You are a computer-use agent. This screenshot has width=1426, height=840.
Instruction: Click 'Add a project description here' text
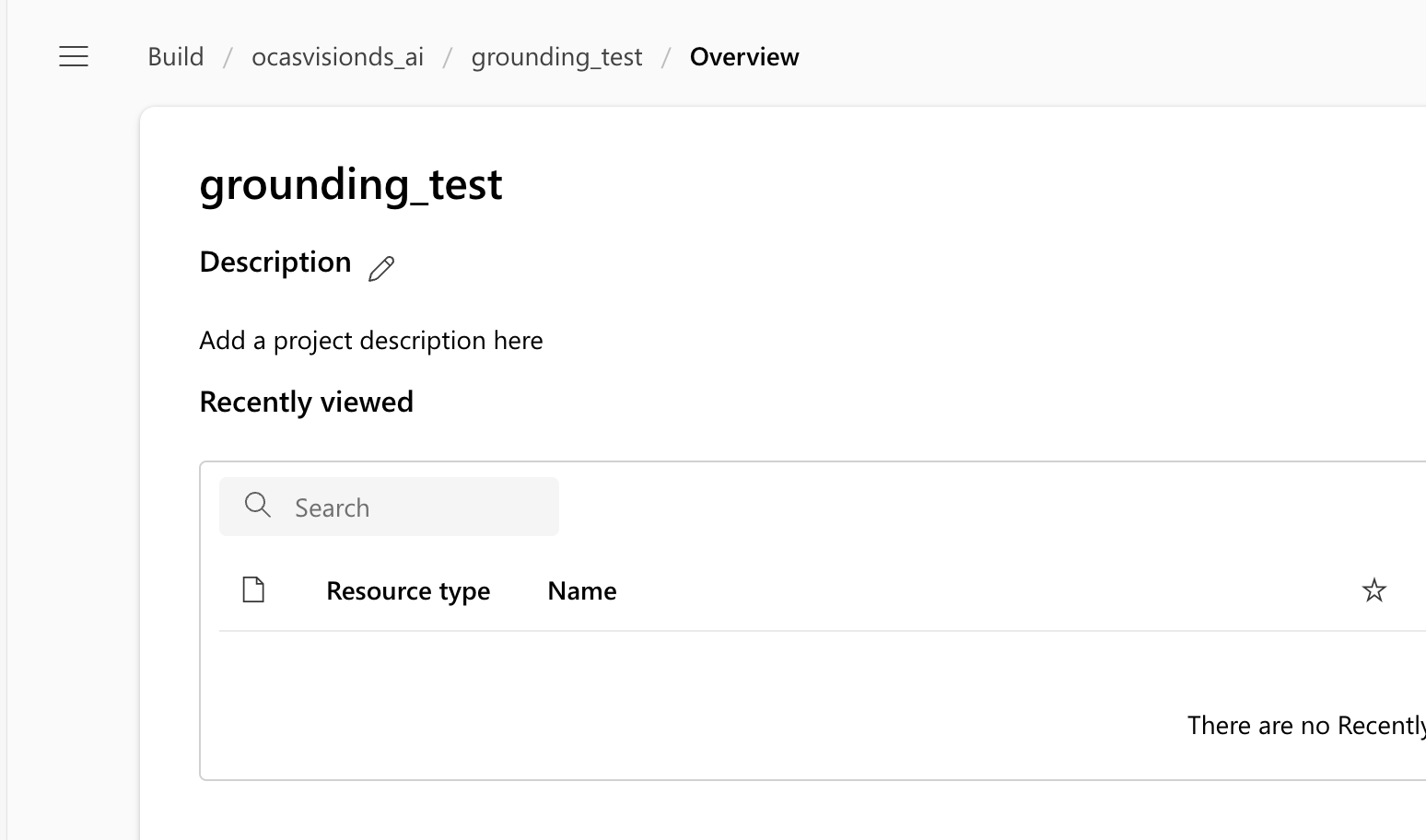point(371,341)
